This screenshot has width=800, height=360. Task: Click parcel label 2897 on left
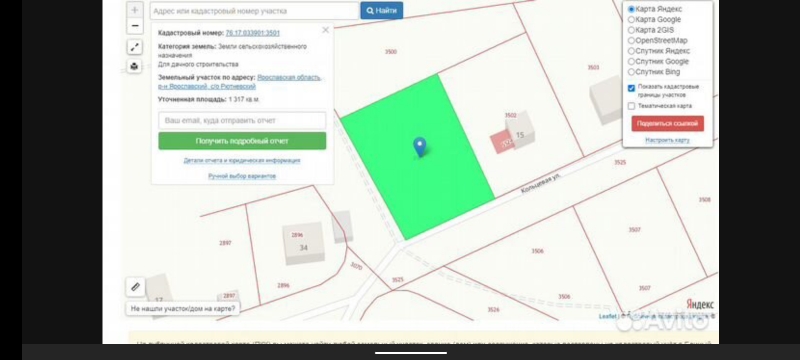225,243
